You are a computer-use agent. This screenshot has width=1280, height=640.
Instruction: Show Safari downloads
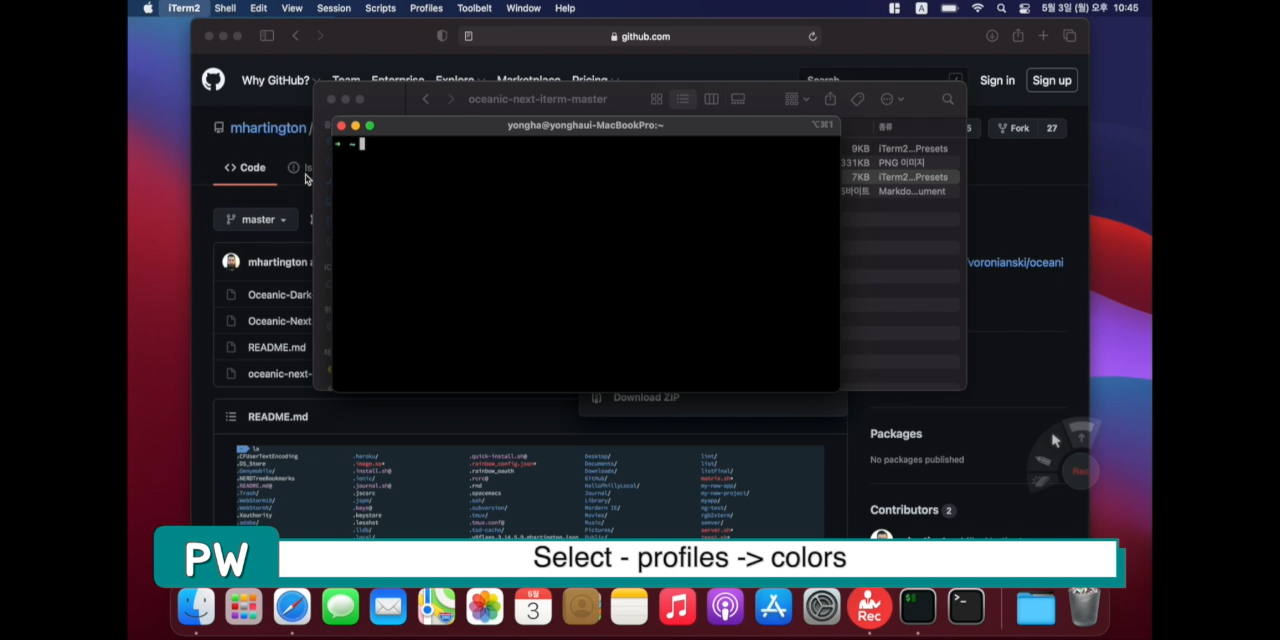click(x=992, y=36)
